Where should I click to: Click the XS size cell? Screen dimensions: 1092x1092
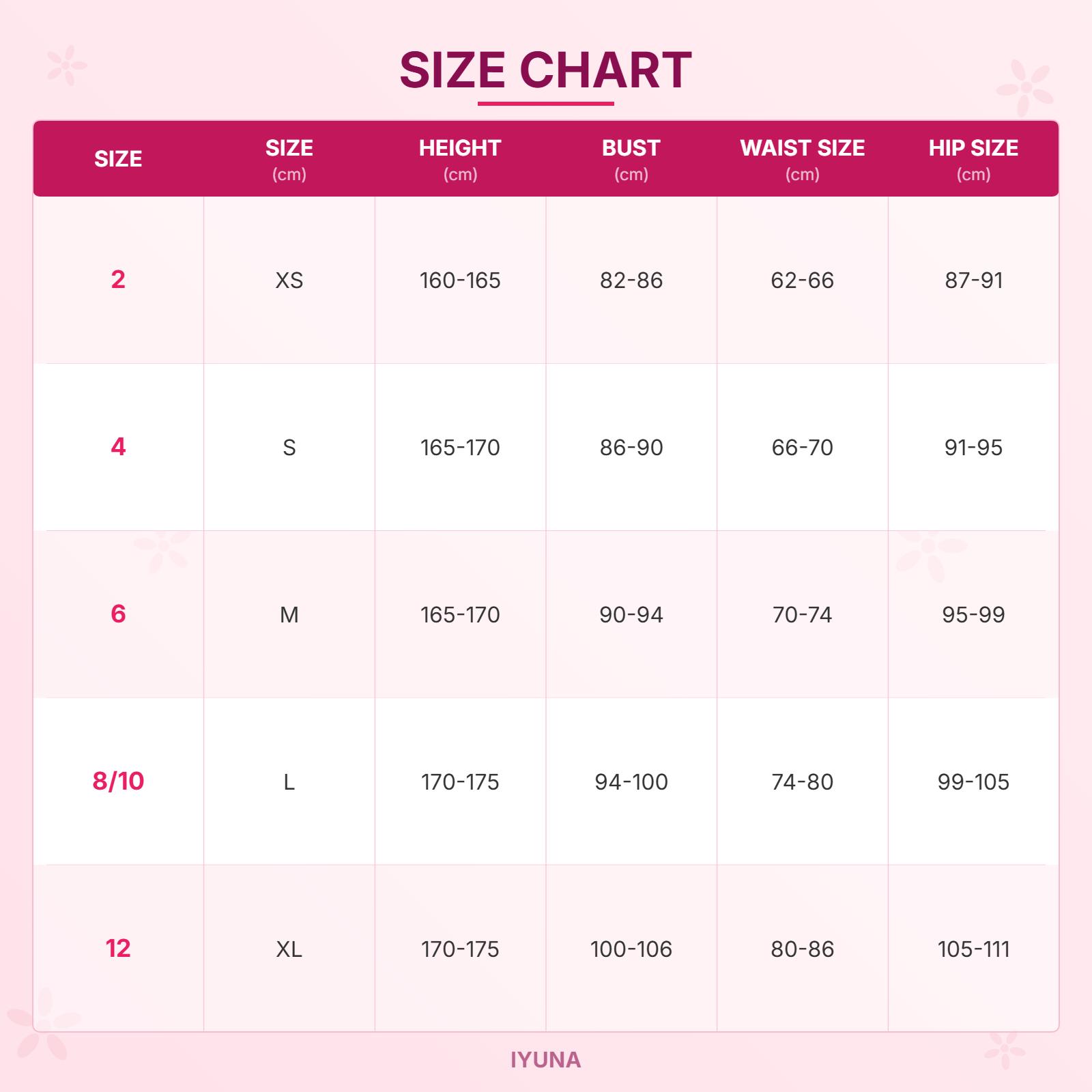click(x=289, y=280)
